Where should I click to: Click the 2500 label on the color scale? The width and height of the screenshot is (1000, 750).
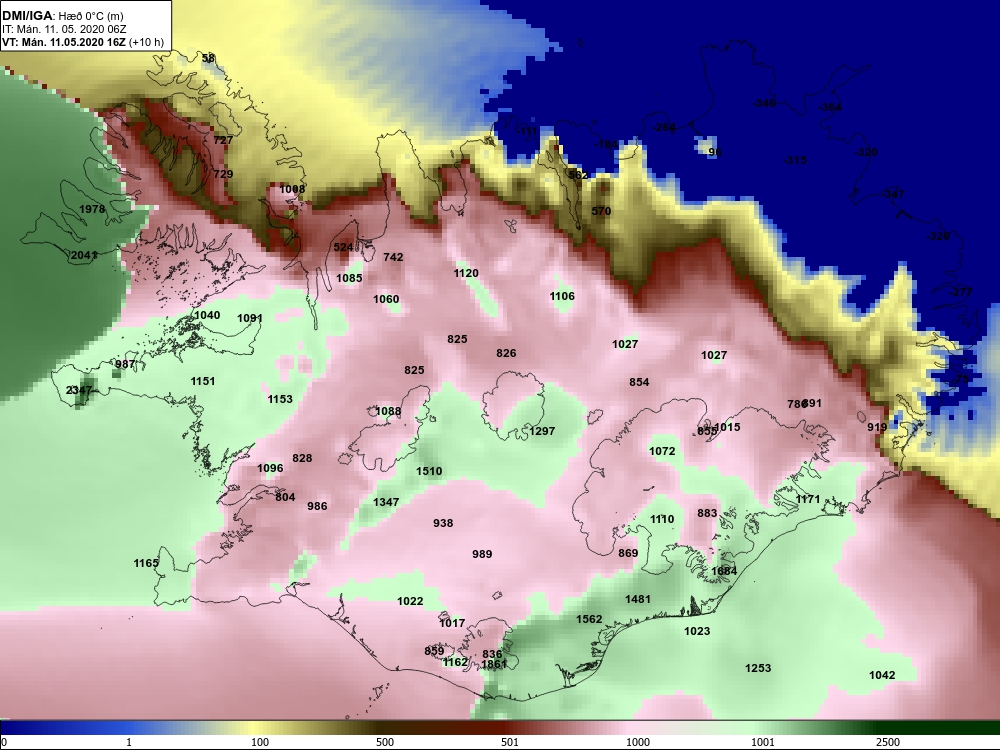coord(888,742)
